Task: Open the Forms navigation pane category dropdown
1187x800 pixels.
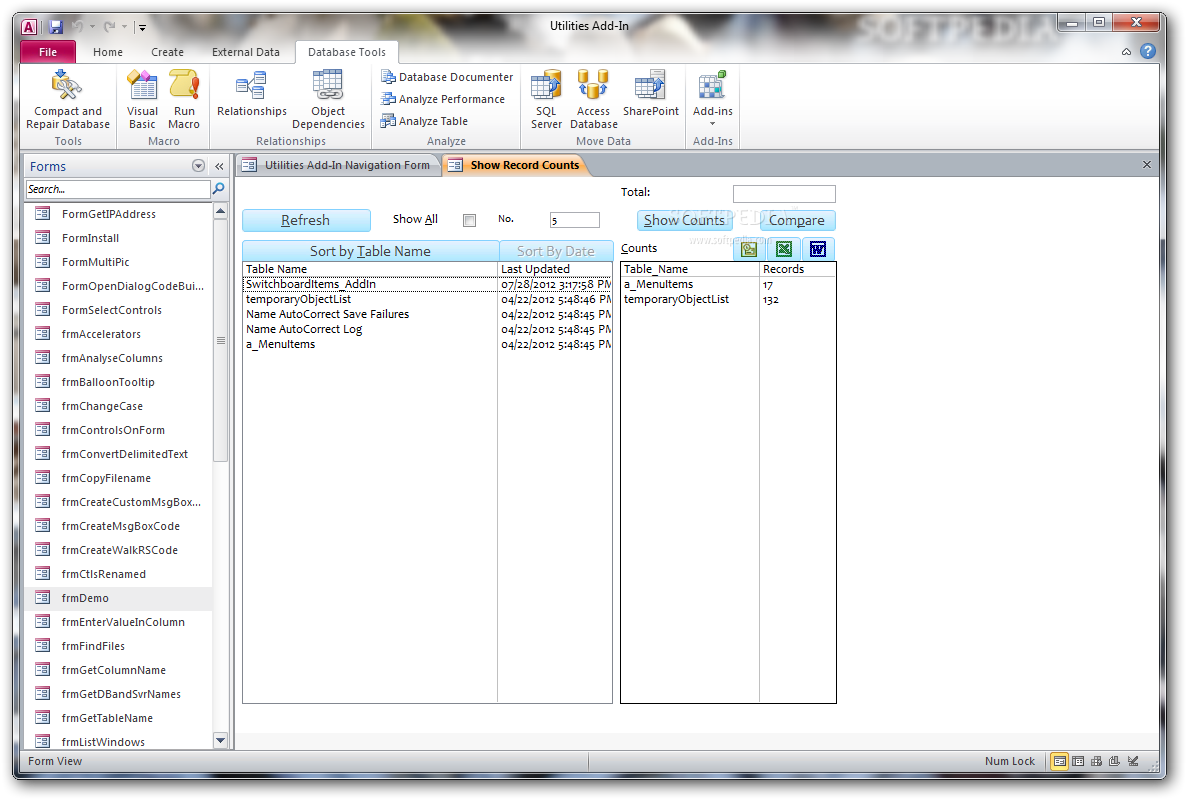Action: (x=198, y=166)
